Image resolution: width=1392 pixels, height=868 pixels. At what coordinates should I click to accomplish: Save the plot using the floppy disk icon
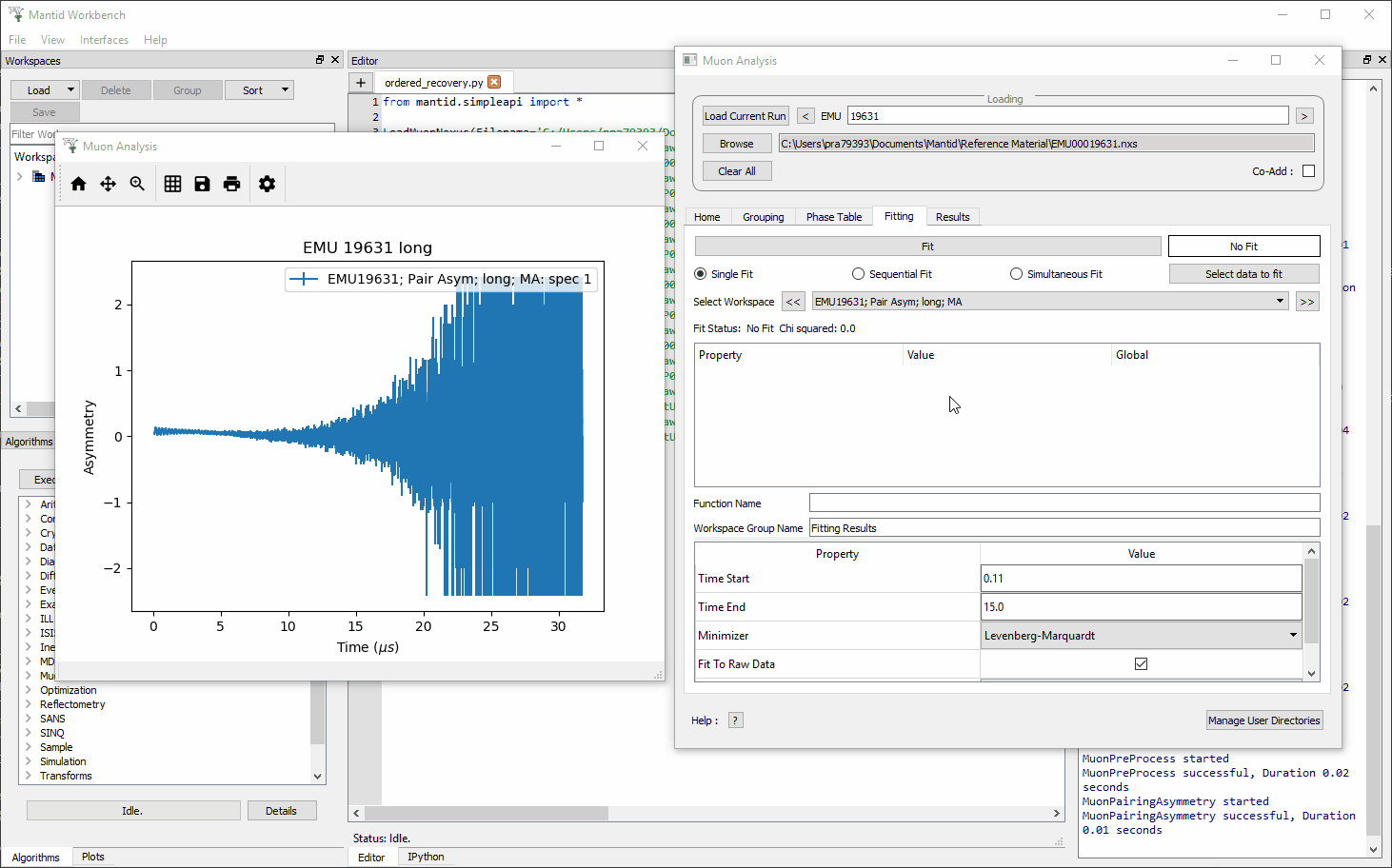pos(202,184)
